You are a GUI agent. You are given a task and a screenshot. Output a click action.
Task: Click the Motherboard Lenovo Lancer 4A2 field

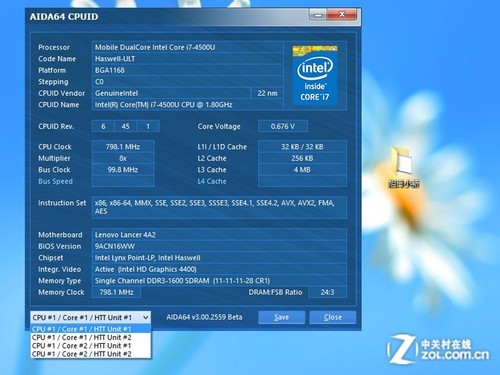pos(219,235)
